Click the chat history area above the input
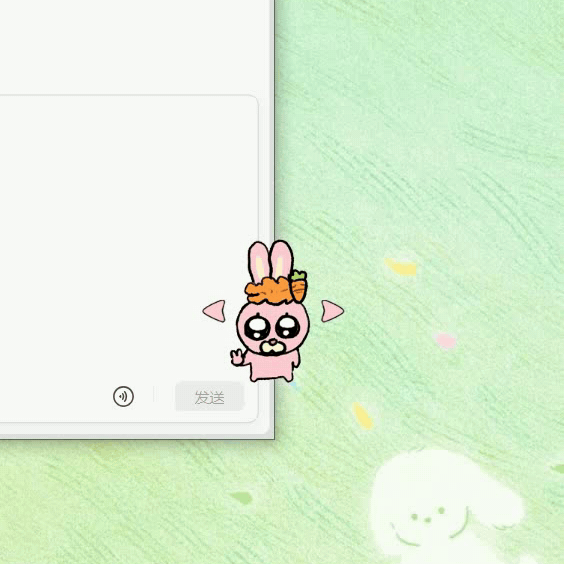The image size is (564, 564). 137,47
